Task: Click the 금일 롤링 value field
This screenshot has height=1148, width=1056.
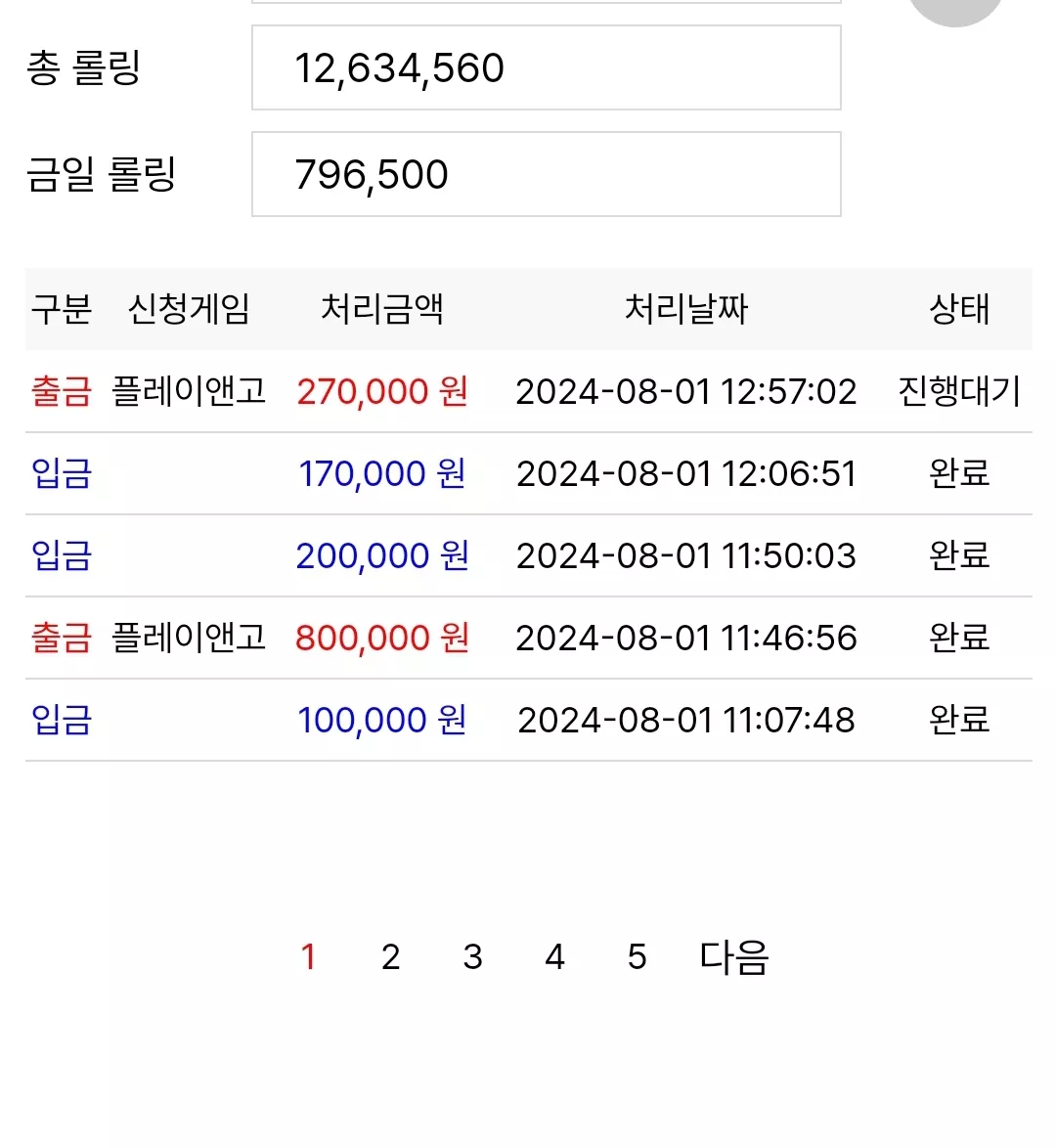Action: tap(547, 174)
